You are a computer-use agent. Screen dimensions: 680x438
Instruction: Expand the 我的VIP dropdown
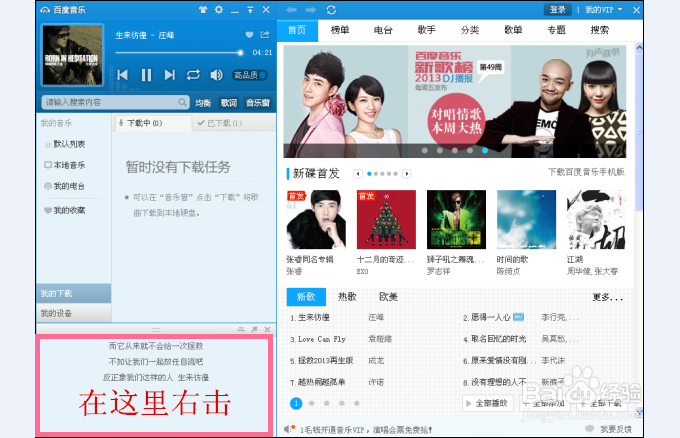[603, 10]
